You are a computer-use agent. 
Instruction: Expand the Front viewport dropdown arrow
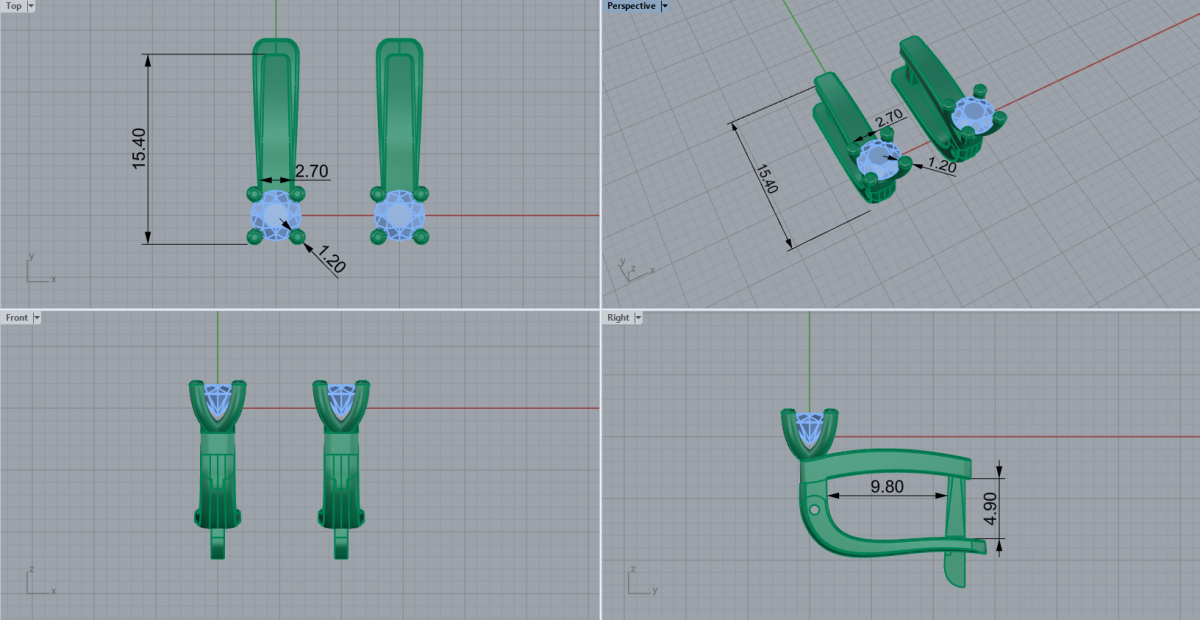[37, 318]
